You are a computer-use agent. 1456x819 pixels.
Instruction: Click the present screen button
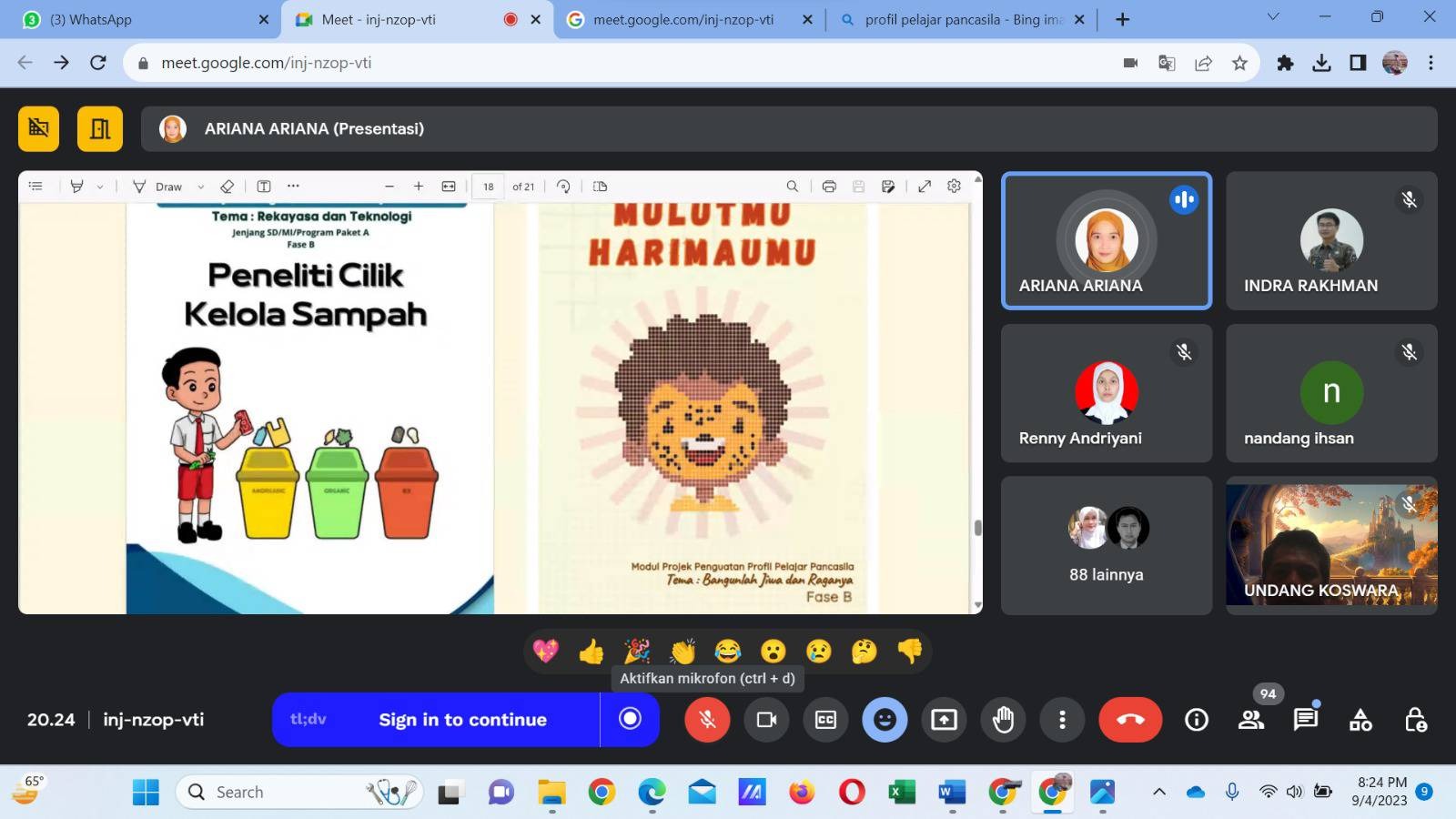pyautogui.click(x=944, y=720)
